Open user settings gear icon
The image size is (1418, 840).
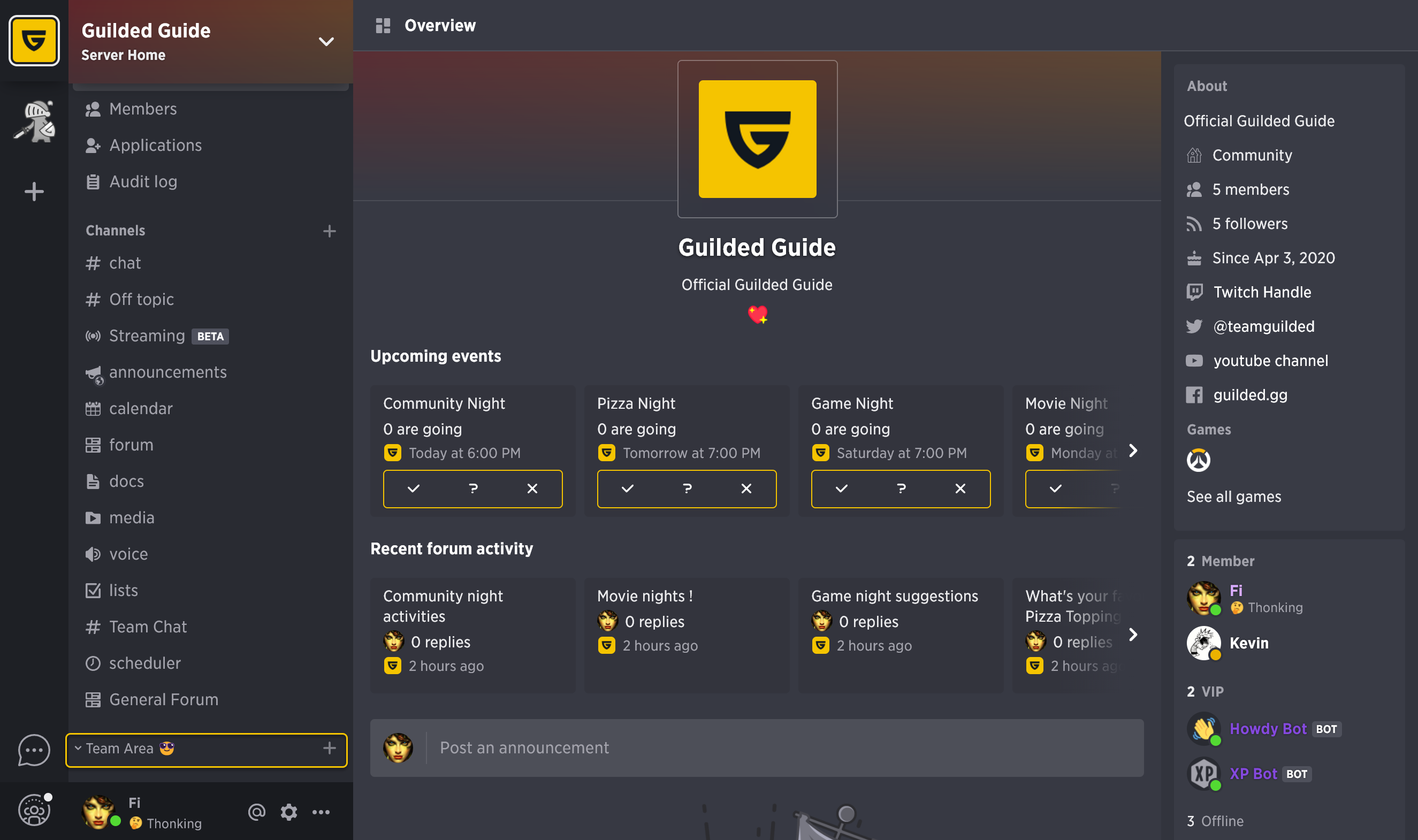289,812
